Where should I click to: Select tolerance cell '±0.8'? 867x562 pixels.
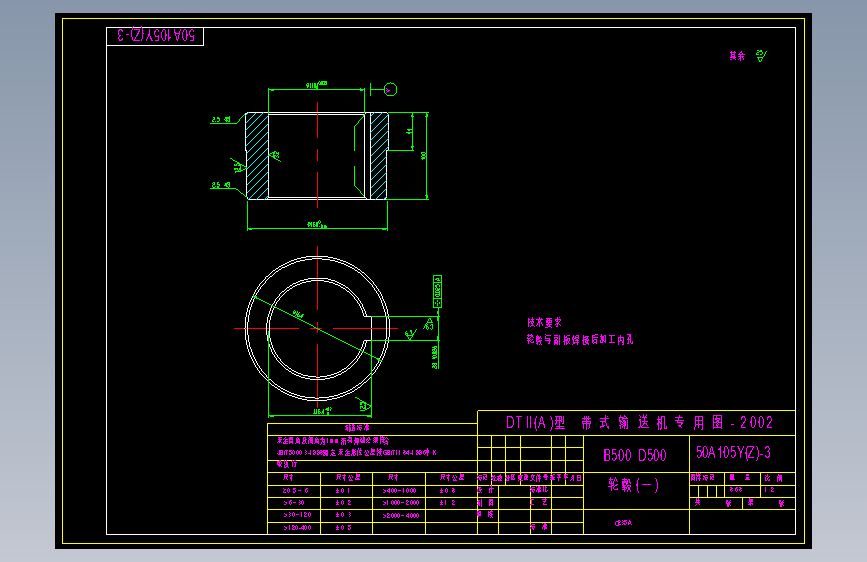click(447, 491)
